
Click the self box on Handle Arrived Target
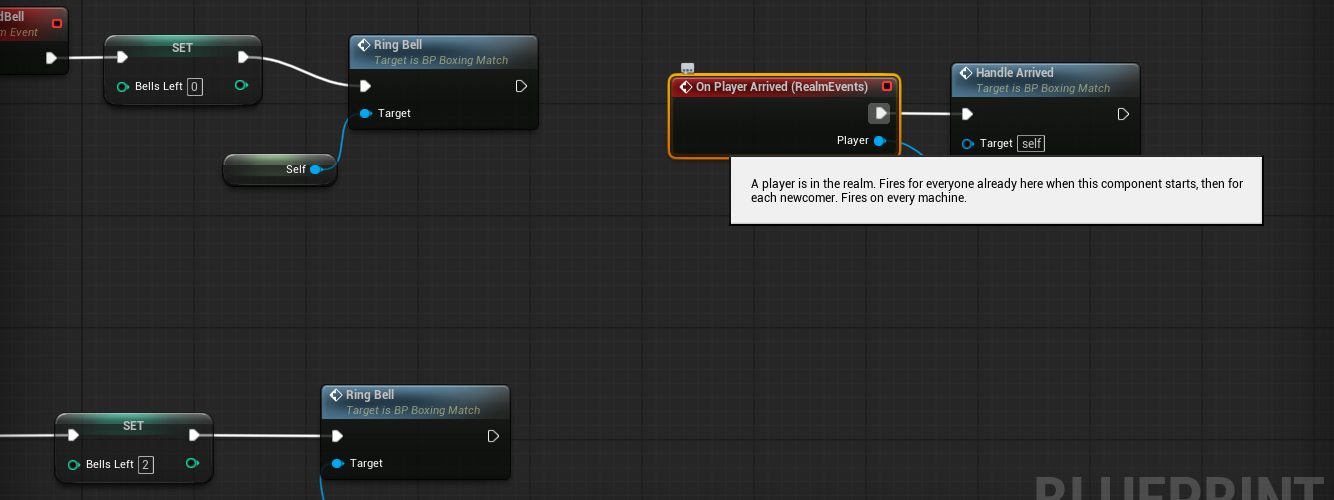point(1032,143)
